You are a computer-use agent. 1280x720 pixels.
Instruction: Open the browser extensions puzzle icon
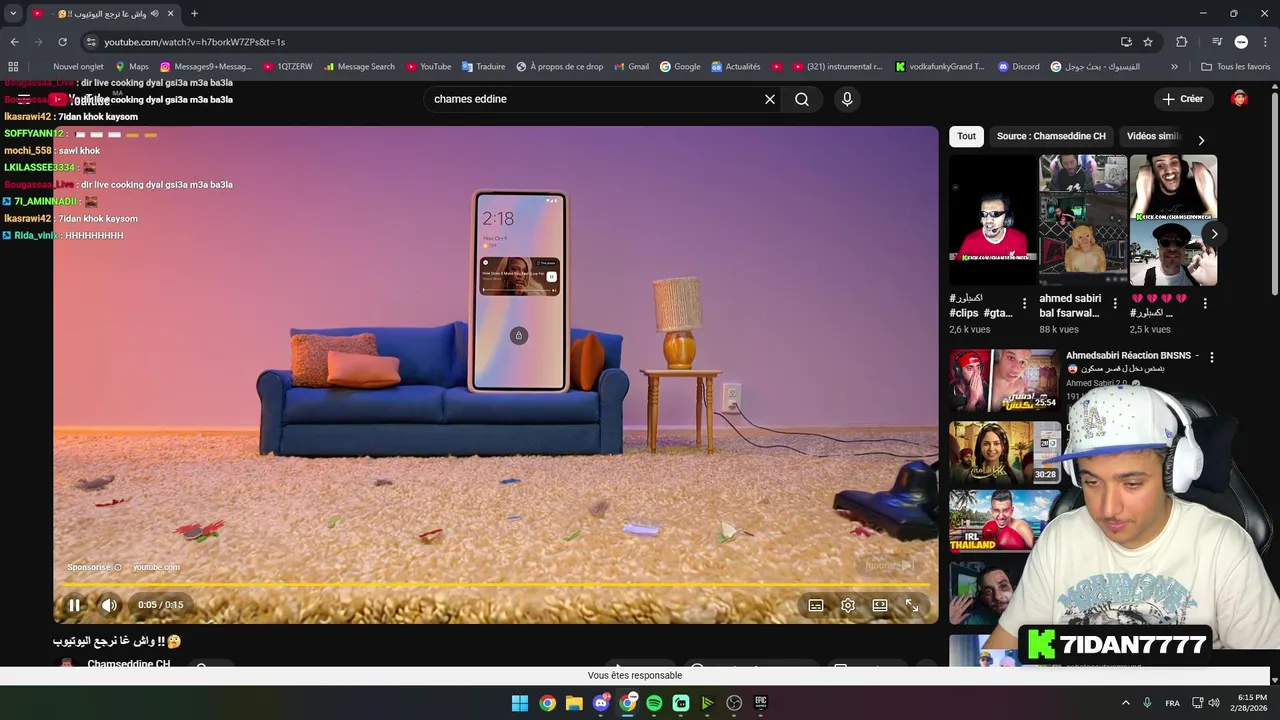click(1182, 42)
